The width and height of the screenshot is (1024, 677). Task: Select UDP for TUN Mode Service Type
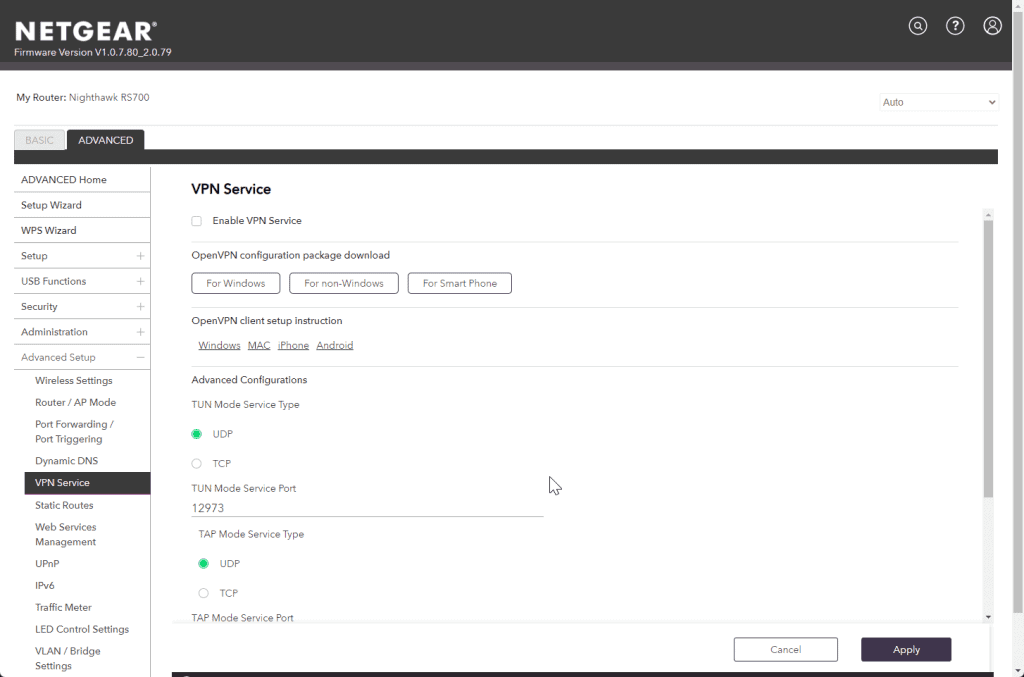coord(197,434)
